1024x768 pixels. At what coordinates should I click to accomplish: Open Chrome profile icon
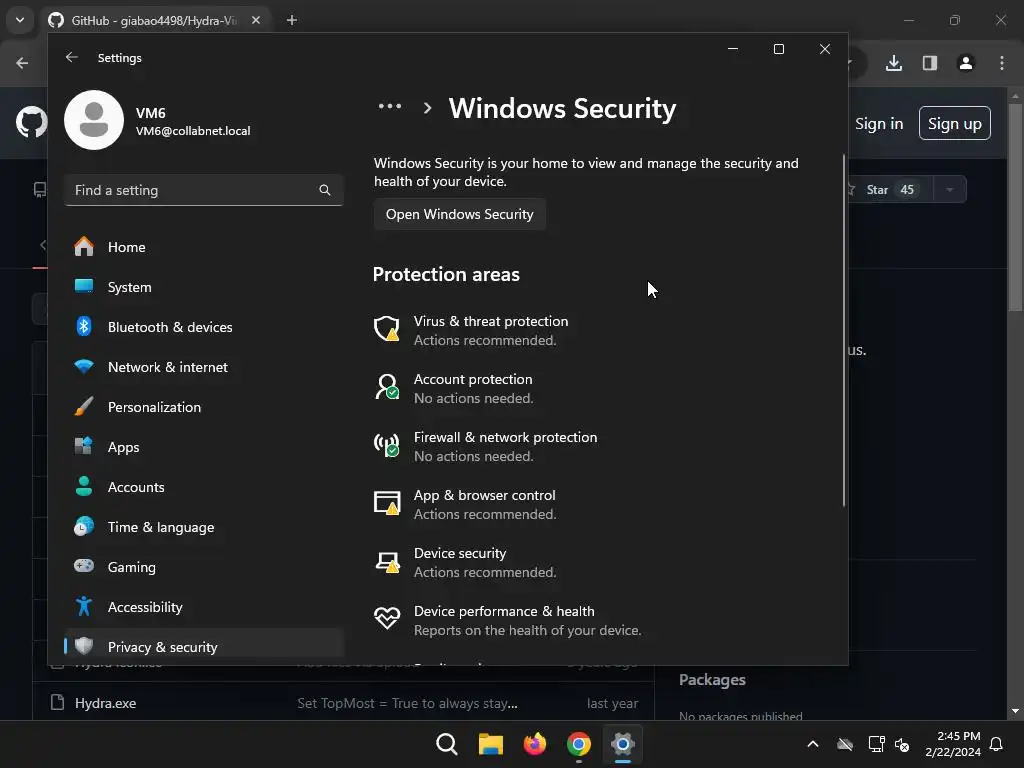966,63
